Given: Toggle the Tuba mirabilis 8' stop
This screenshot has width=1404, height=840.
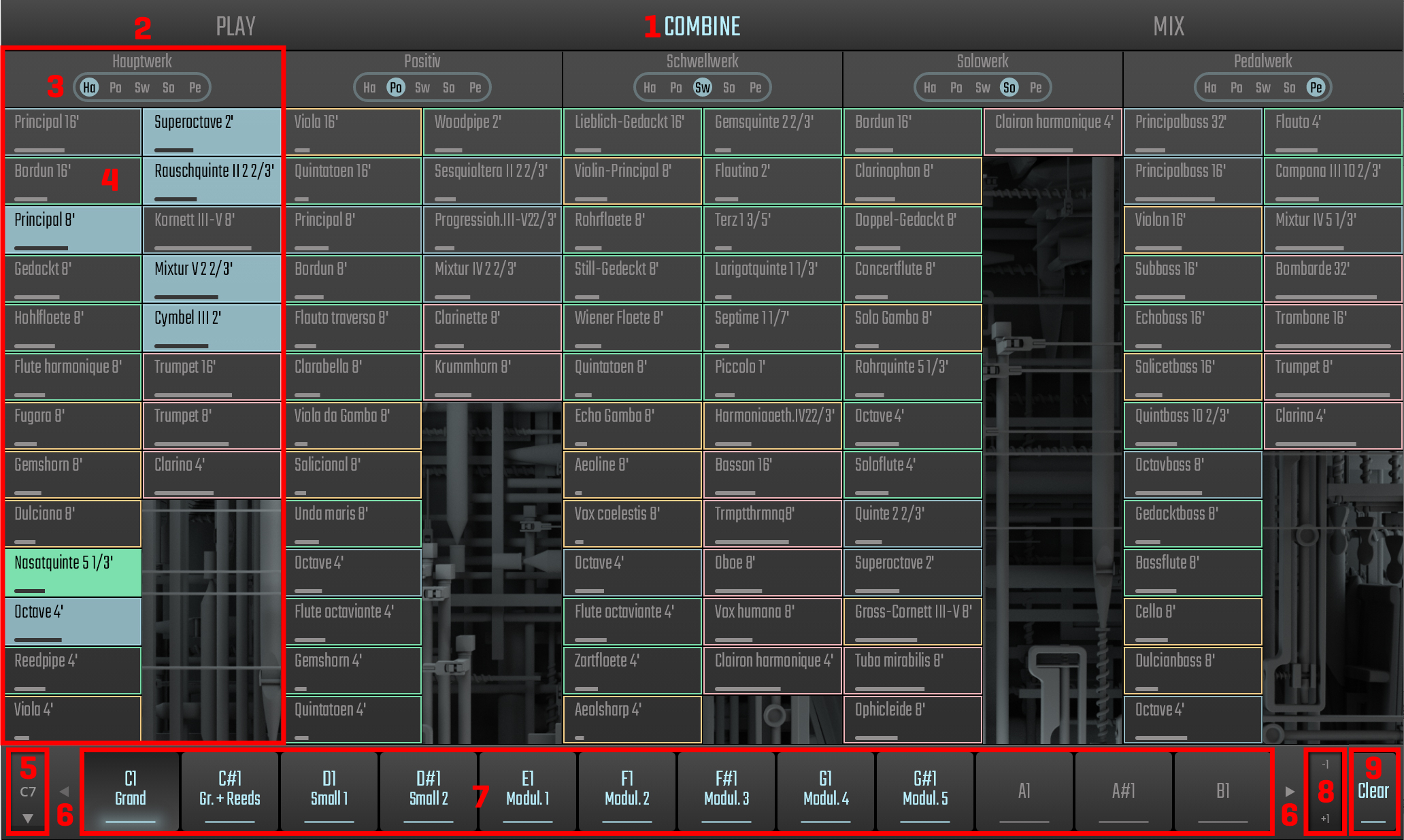Looking at the screenshot, I should coord(912,670).
